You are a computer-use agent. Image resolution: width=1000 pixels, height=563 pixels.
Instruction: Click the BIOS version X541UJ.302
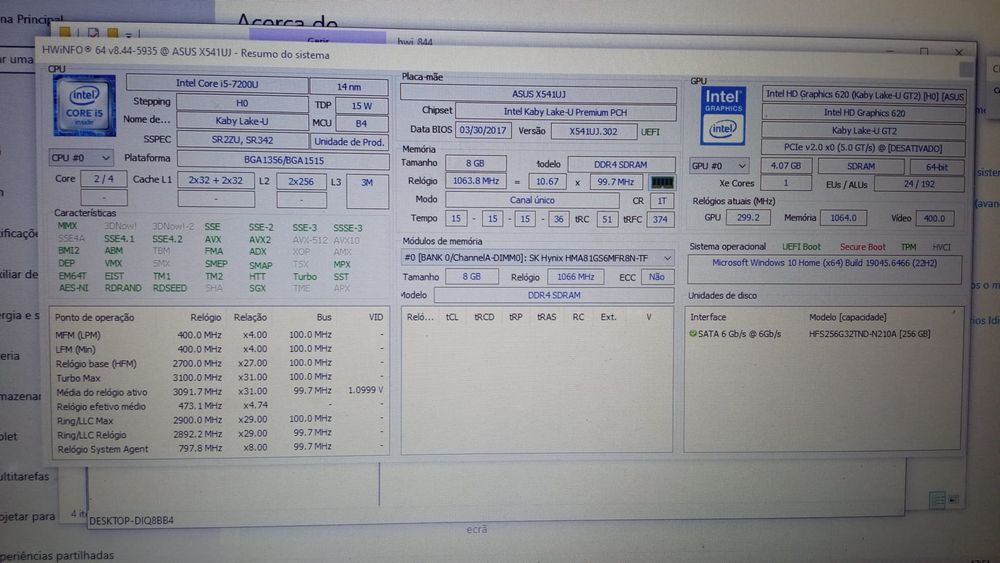click(593, 131)
